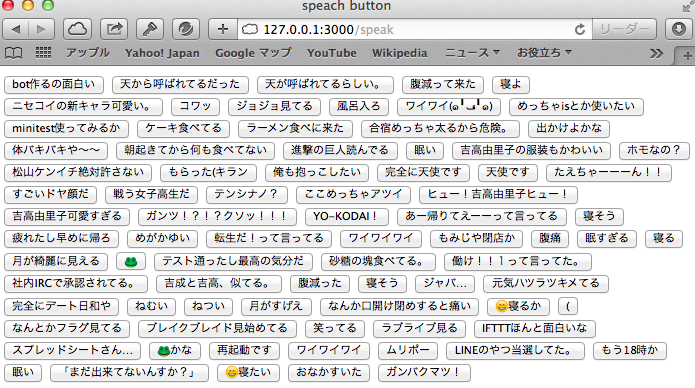The width and height of the screenshot is (695, 388).
Task: Click the 出かけよかな button
Action: tap(569, 129)
